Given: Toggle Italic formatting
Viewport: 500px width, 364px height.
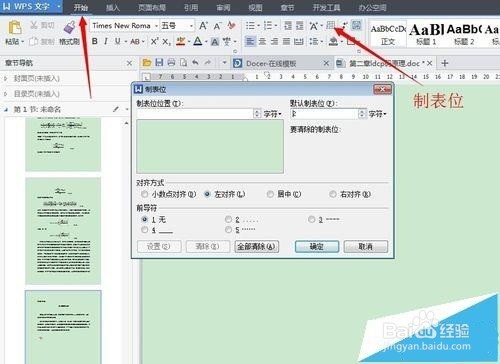Looking at the screenshot, I should tap(106, 41).
